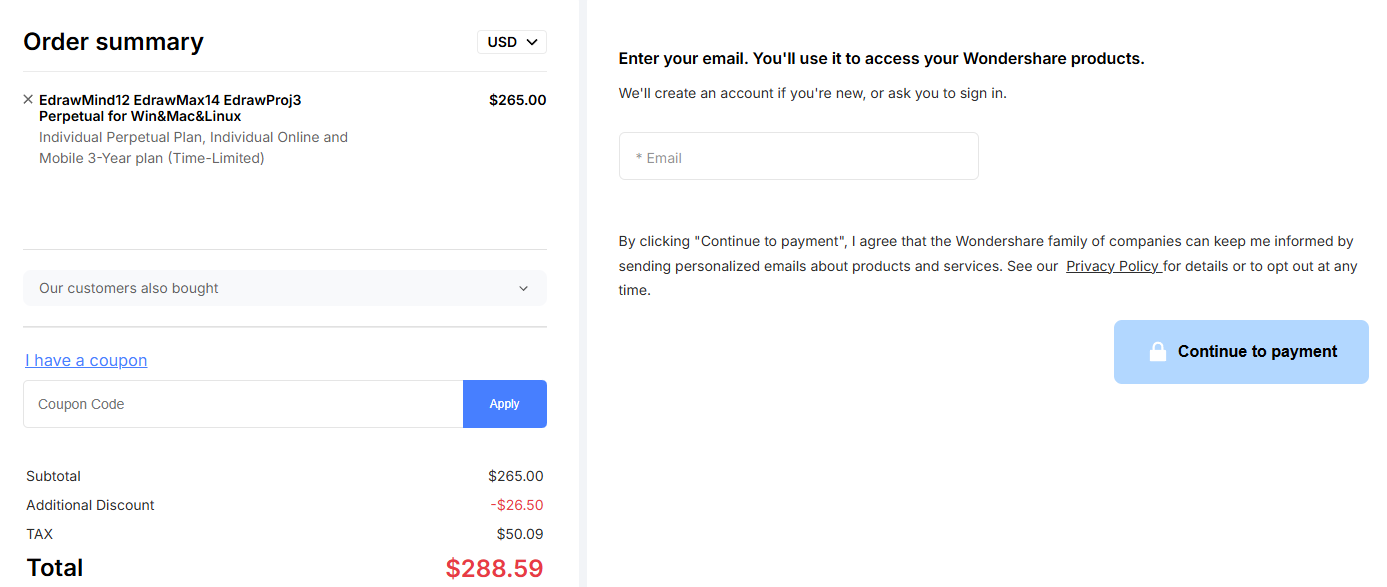Click the Subtotal label
Image resolution: width=1387 pixels, height=587 pixels.
pos(54,476)
